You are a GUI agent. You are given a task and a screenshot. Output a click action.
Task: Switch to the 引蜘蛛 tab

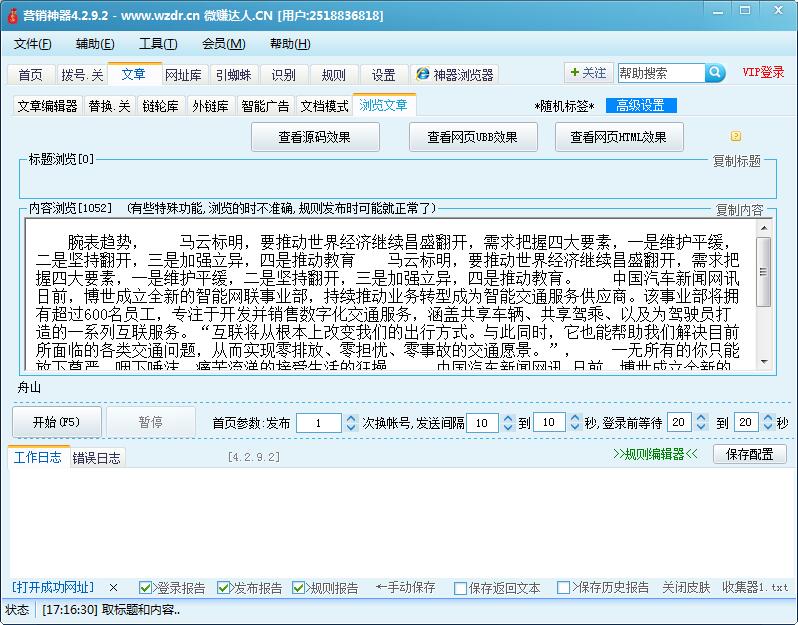point(233,75)
